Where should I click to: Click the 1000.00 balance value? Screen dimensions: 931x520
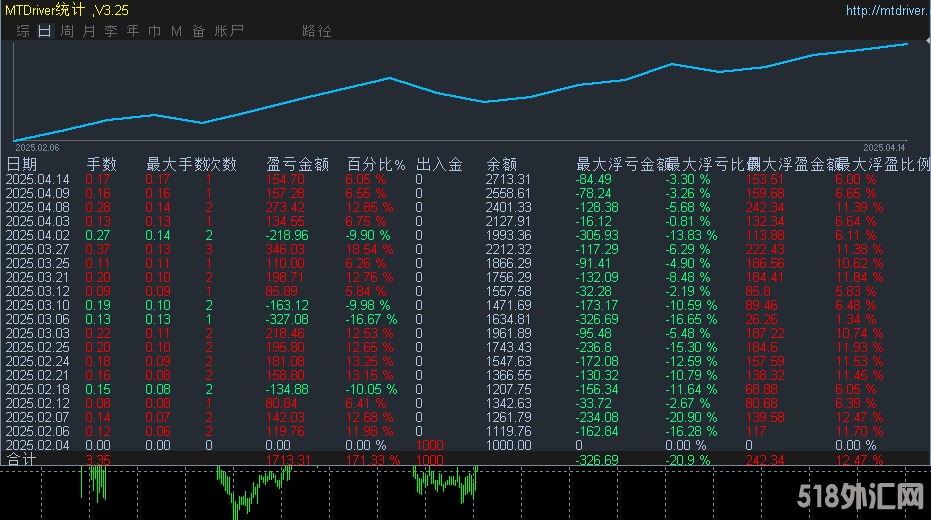pyautogui.click(x=508, y=445)
